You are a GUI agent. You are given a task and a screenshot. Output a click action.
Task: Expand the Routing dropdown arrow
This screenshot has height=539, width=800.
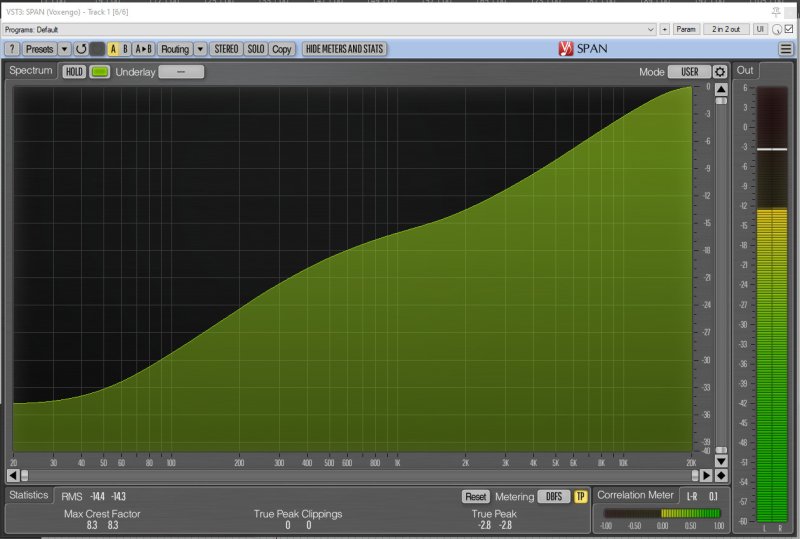(x=201, y=49)
